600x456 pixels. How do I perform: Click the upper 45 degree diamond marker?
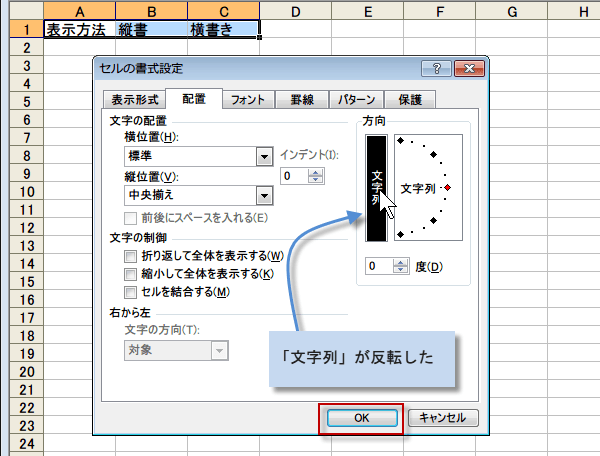(433, 155)
